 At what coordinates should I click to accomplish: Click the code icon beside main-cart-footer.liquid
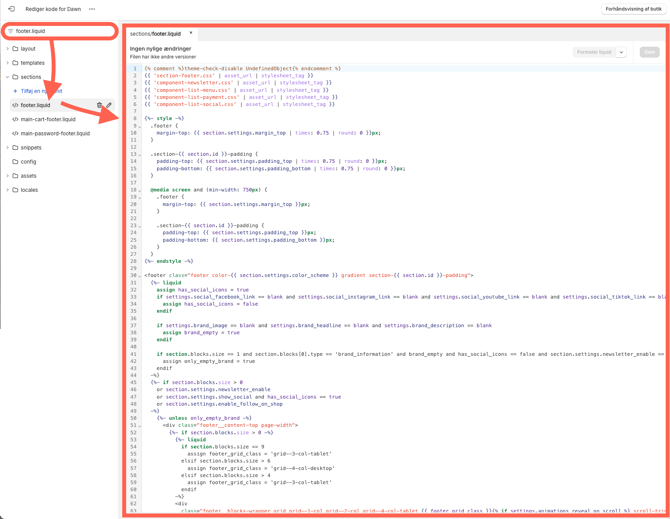pos(15,119)
